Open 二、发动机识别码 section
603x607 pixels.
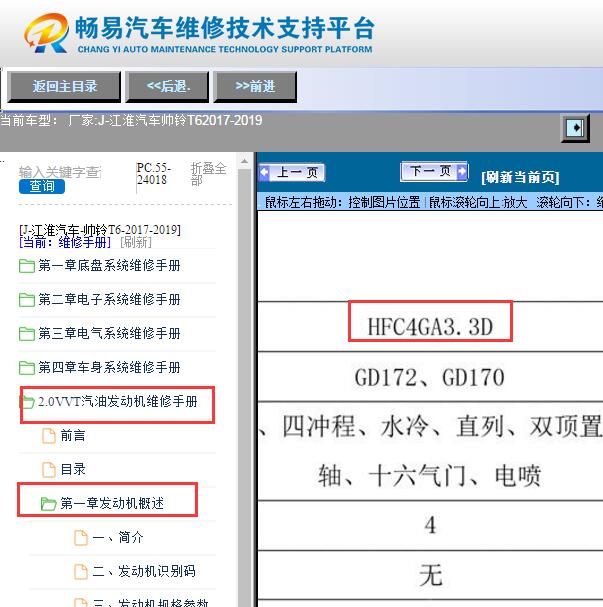click(144, 571)
